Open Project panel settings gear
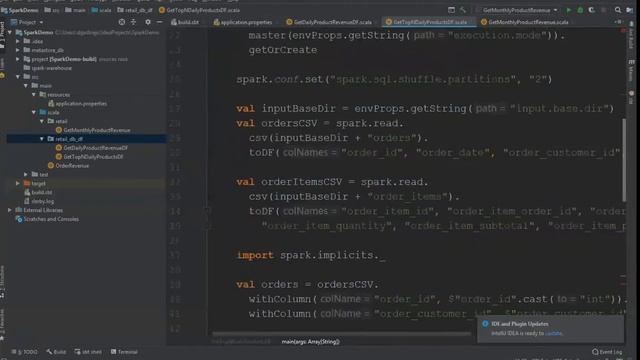The image size is (640, 360). pos(148,22)
